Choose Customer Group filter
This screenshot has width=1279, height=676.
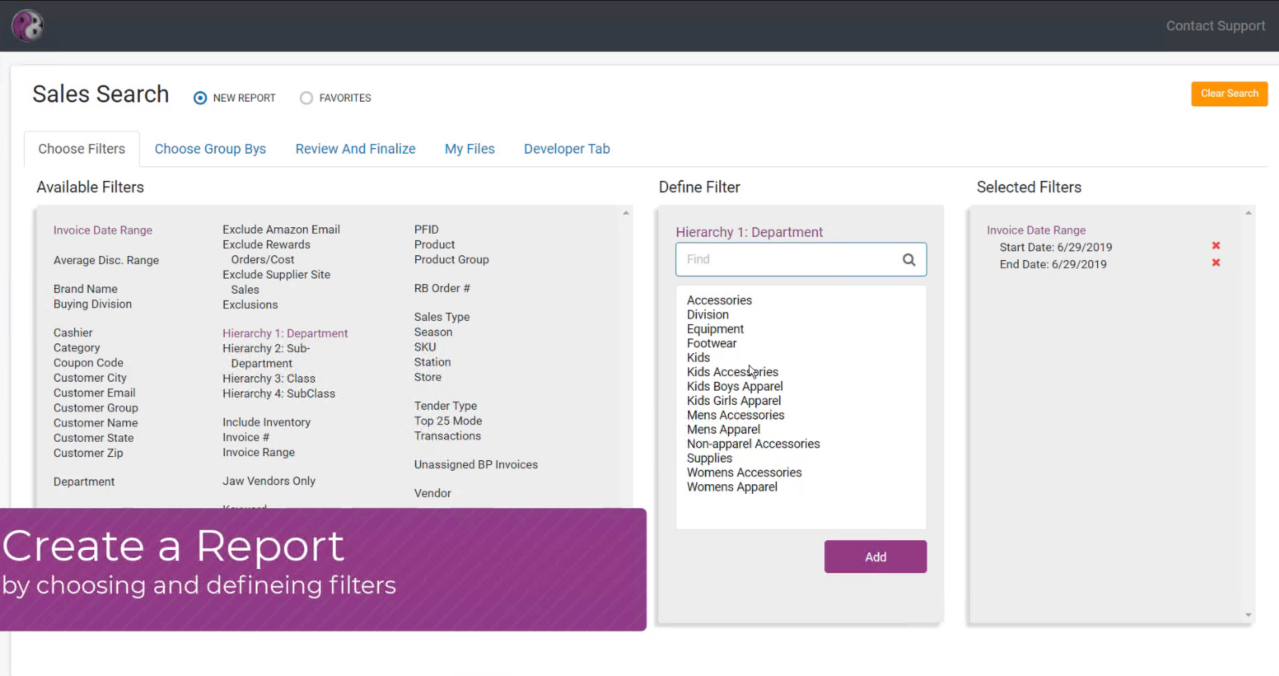click(96, 408)
